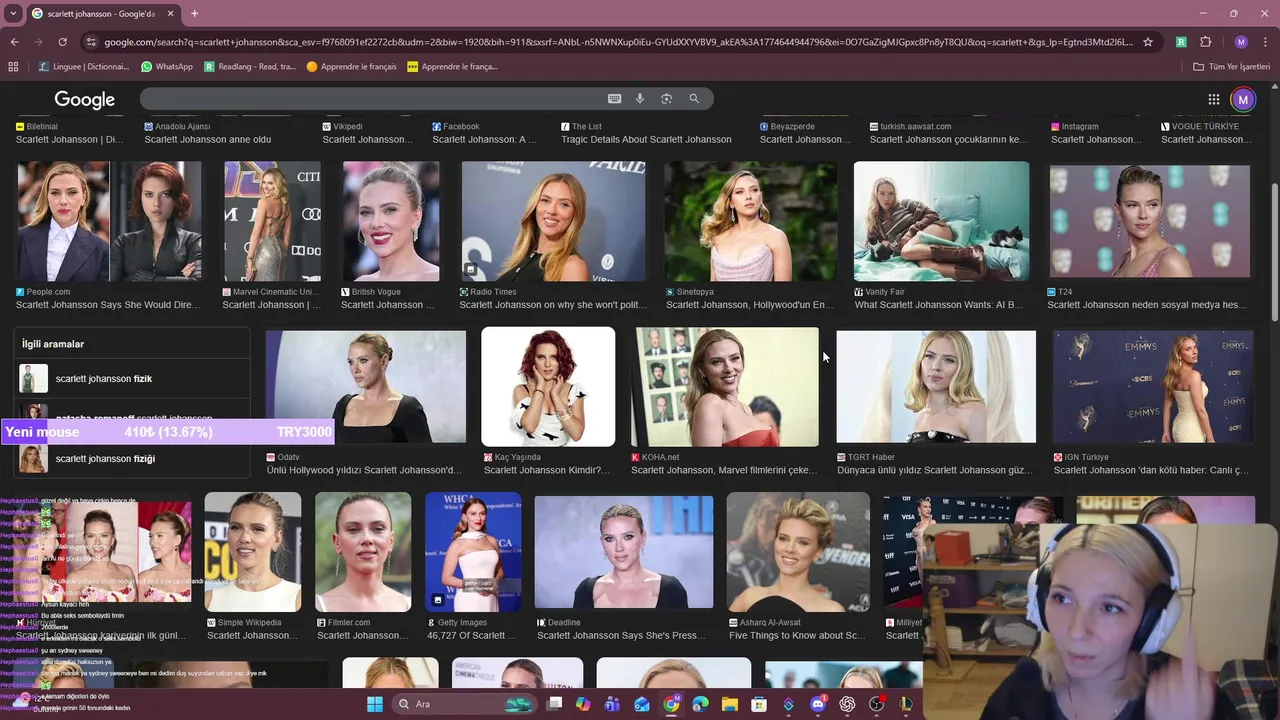This screenshot has width=1280, height=720.
Task: Select related search scarlett johansson fizik
Action: click(x=131, y=379)
